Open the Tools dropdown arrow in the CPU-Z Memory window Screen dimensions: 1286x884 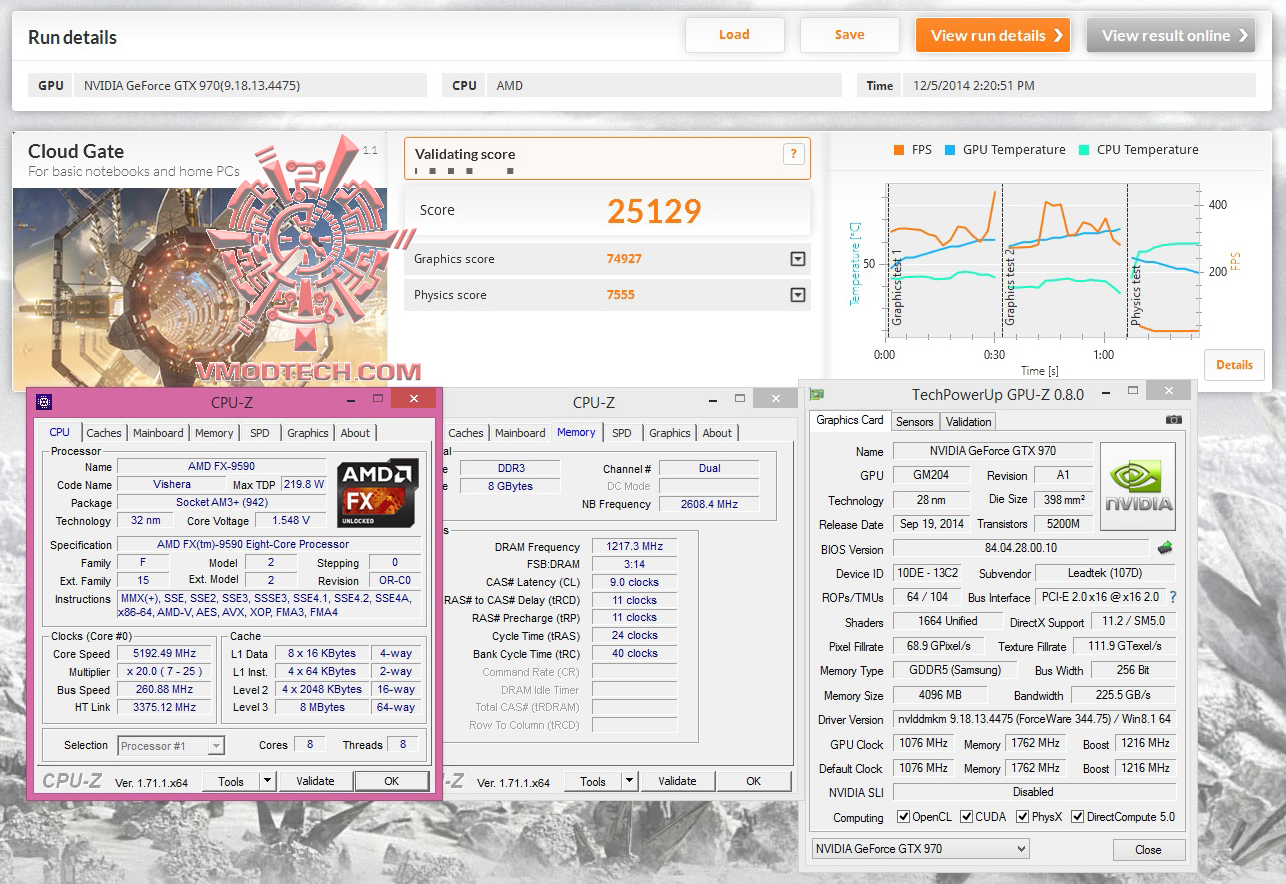pos(629,781)
